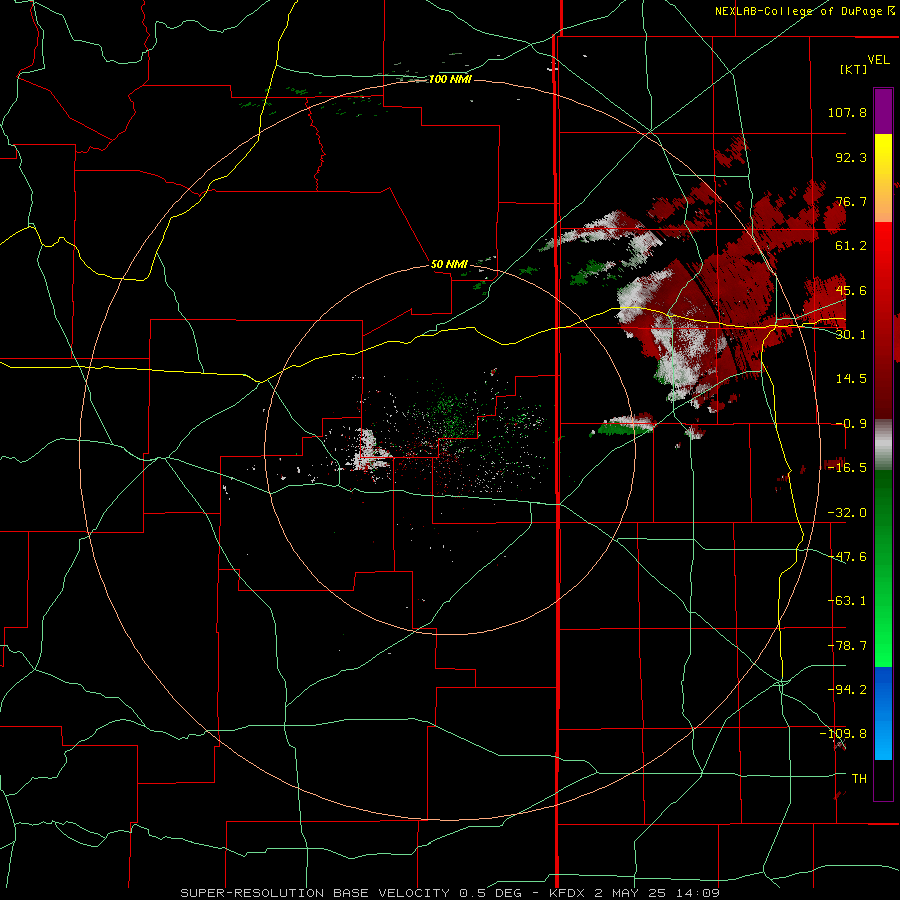Click the -94.2 legend value
The height and width of the screenshot is (900, 900).
tap(847, 689)
